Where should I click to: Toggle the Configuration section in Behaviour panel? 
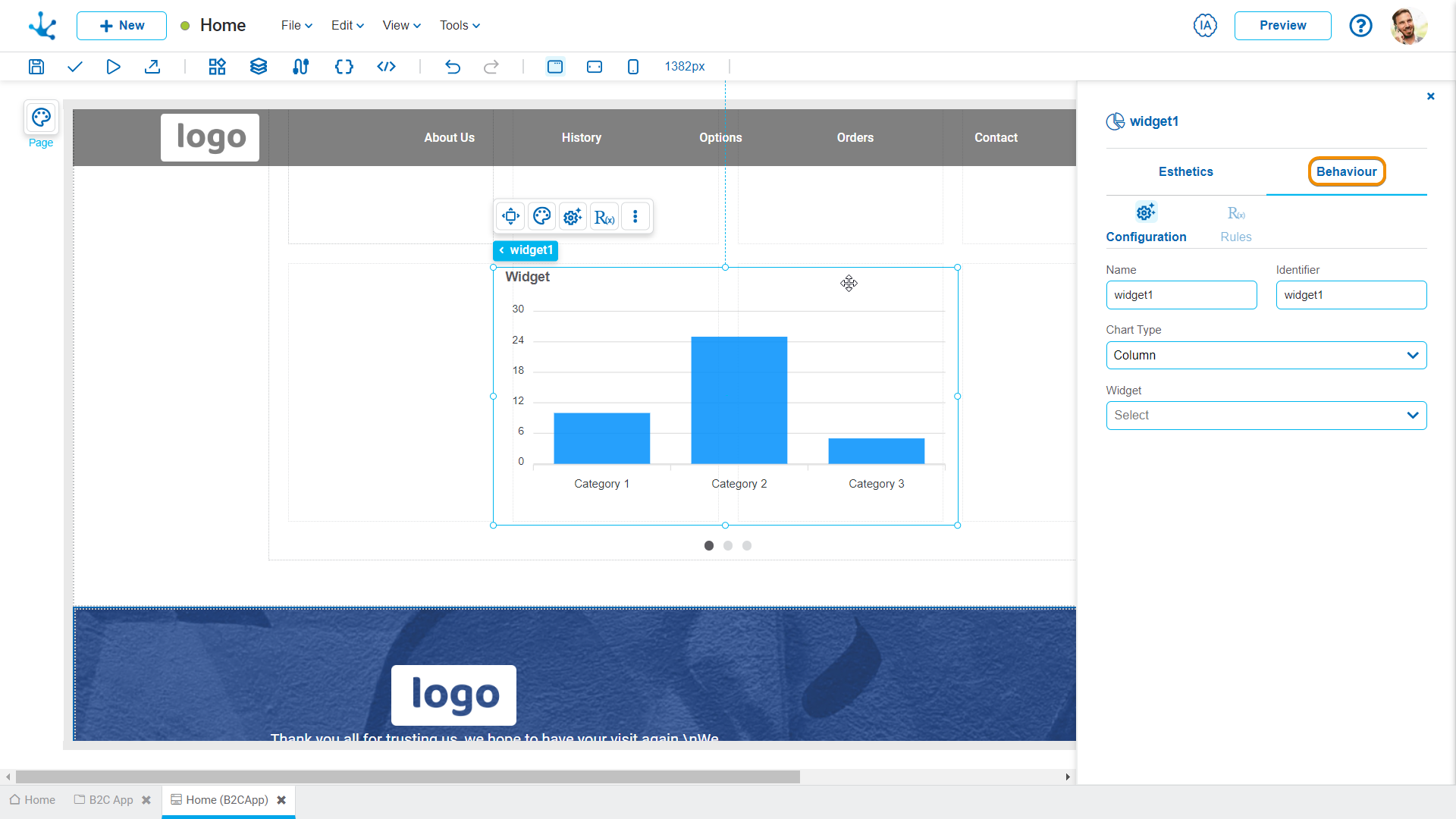coord(1146,222)
